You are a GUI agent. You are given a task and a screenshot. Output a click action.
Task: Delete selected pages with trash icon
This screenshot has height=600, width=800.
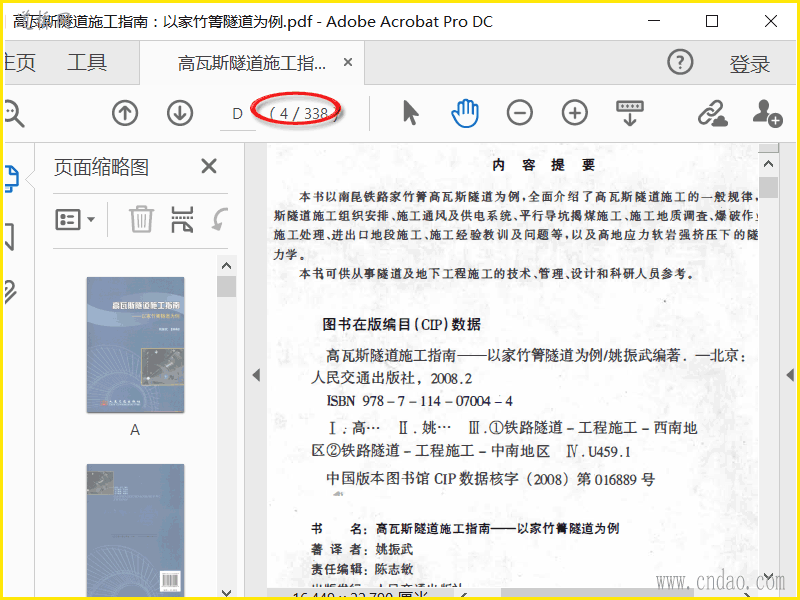pos(141,219)
